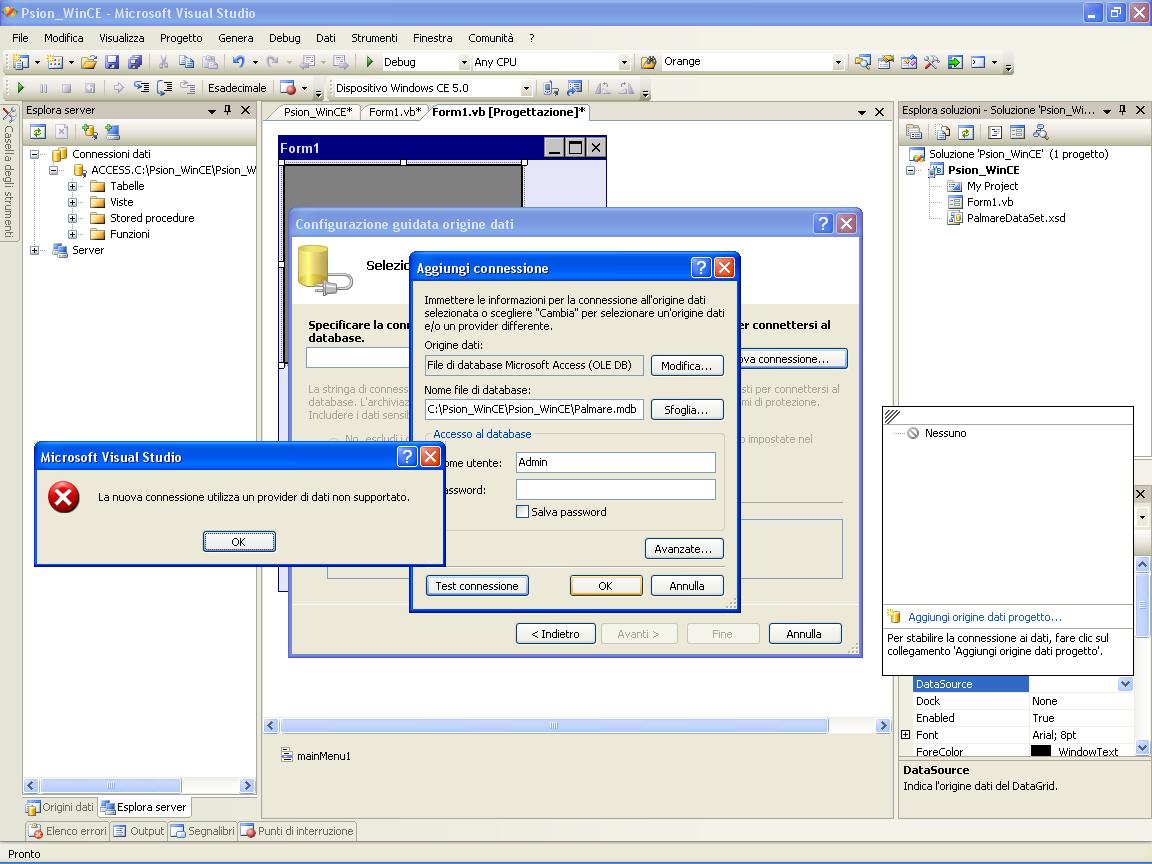Expand the Funzioni node

(x=73, y=234)
